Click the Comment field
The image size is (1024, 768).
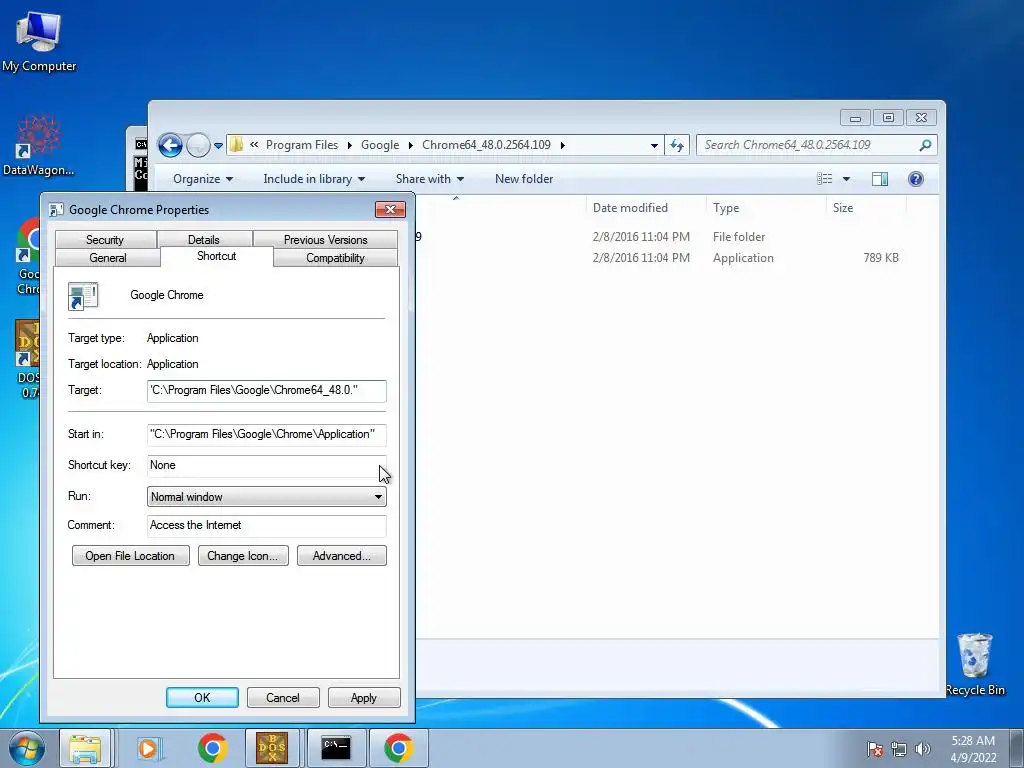pos(266,526)
